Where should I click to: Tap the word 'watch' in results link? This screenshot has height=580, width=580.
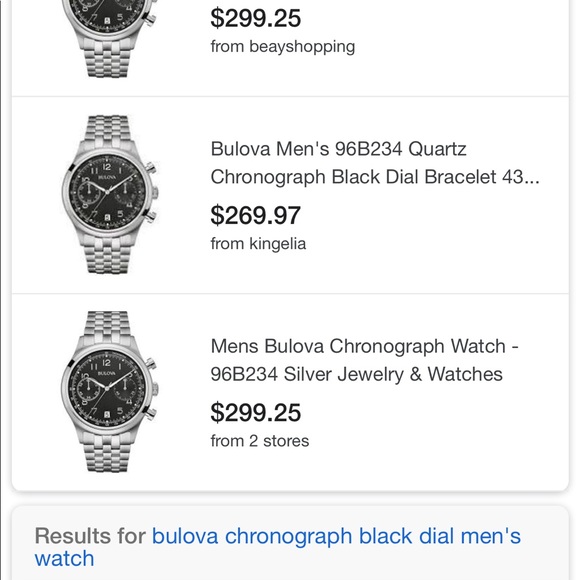coord(64,558)
